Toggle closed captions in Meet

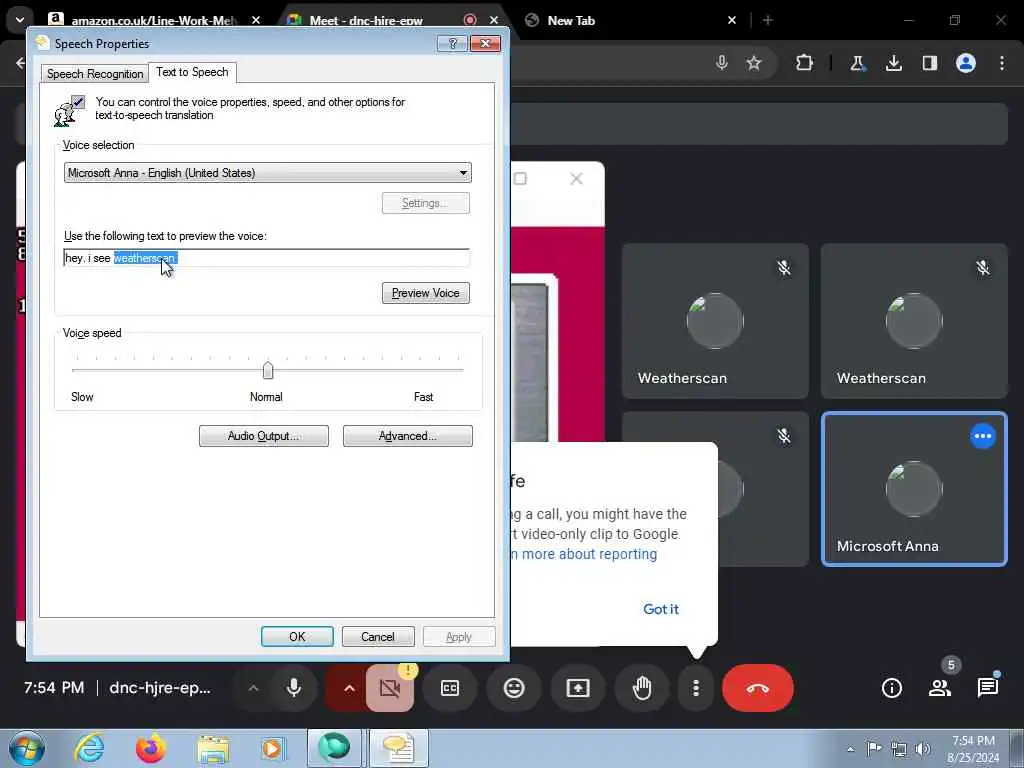pyautogui.click(x=450, y=688)
